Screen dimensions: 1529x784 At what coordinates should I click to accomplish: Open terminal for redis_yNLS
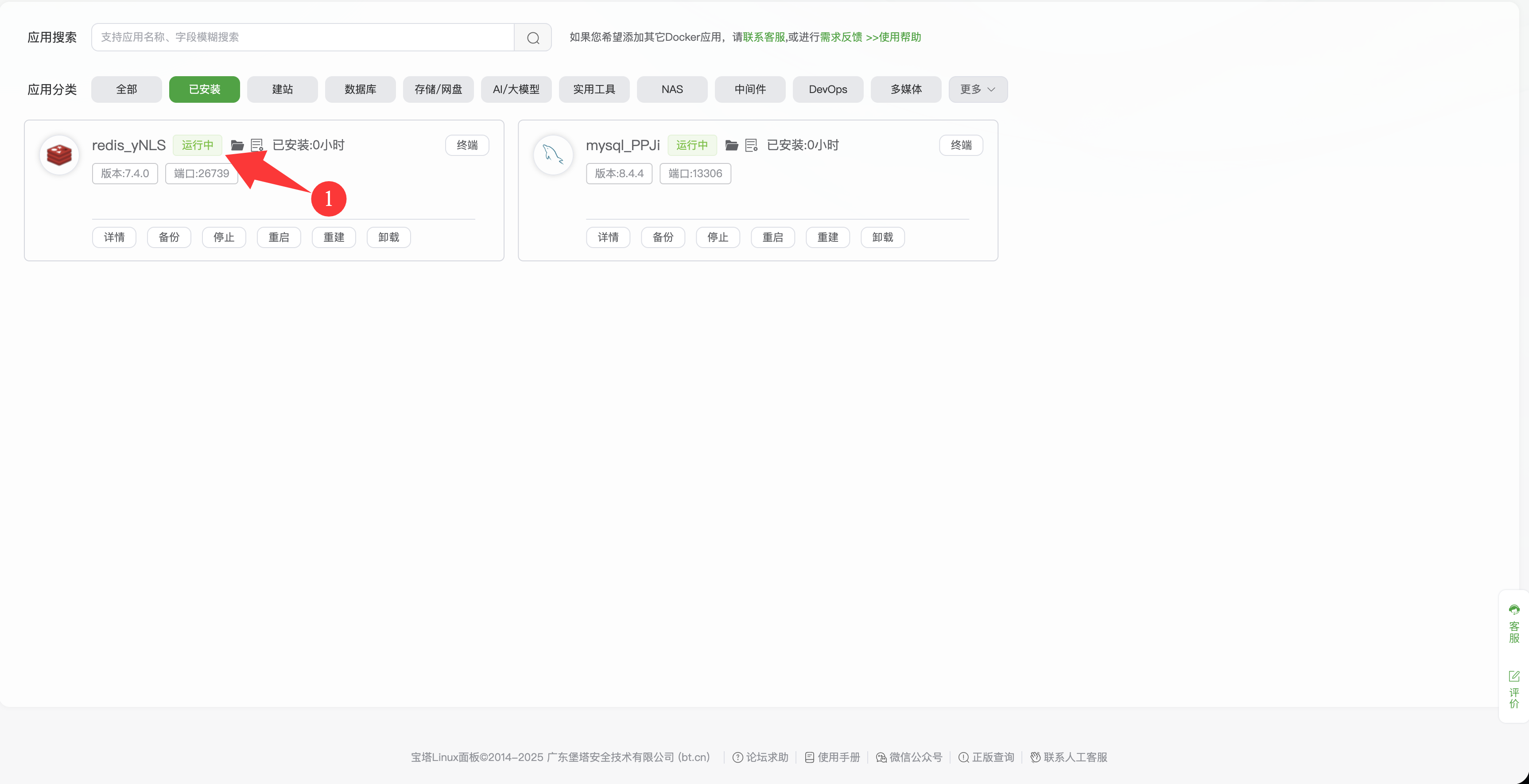coord(466,145)
